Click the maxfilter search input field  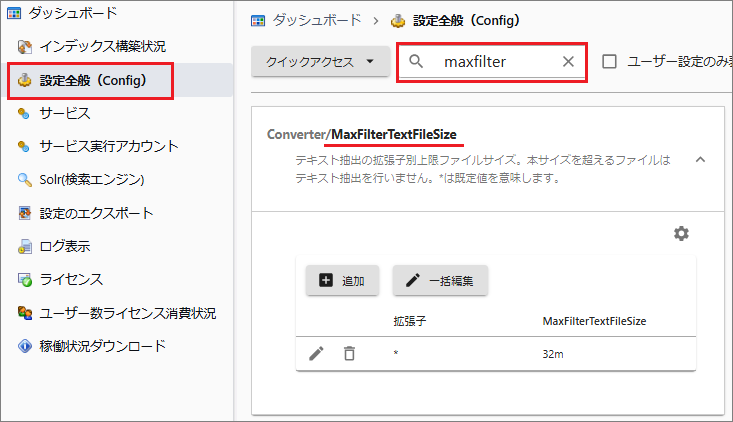tap(493, 62)
